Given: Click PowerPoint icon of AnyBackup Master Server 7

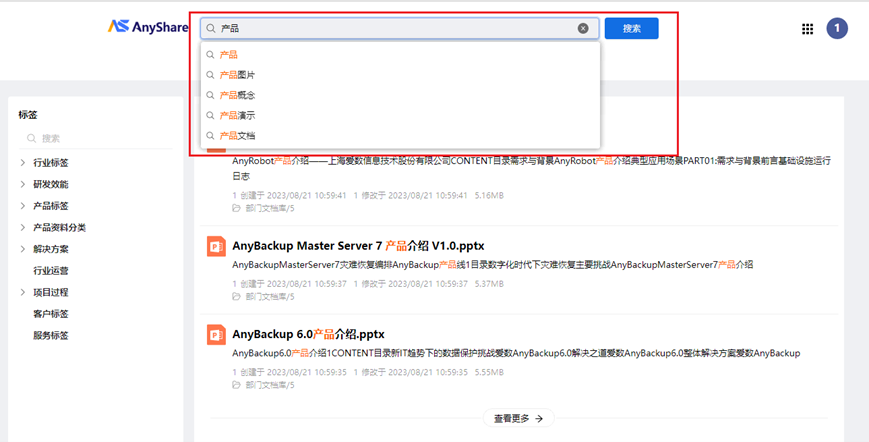Looking at the screenshot, I should pos(216,246).
